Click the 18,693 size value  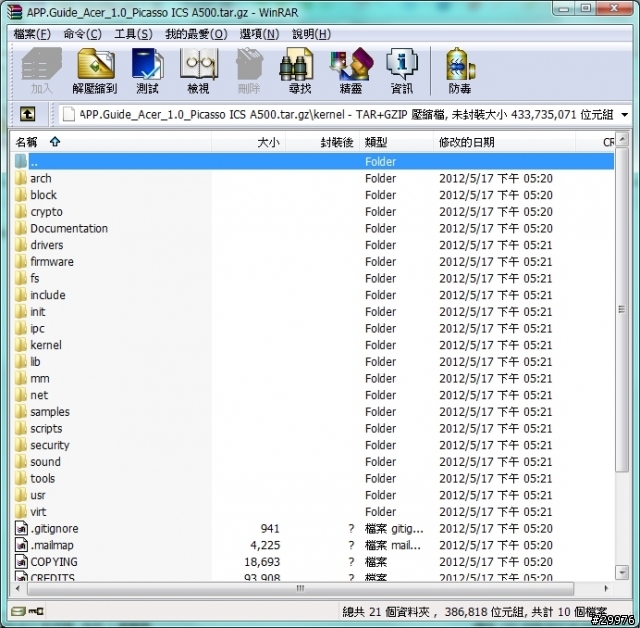(262, 562)
